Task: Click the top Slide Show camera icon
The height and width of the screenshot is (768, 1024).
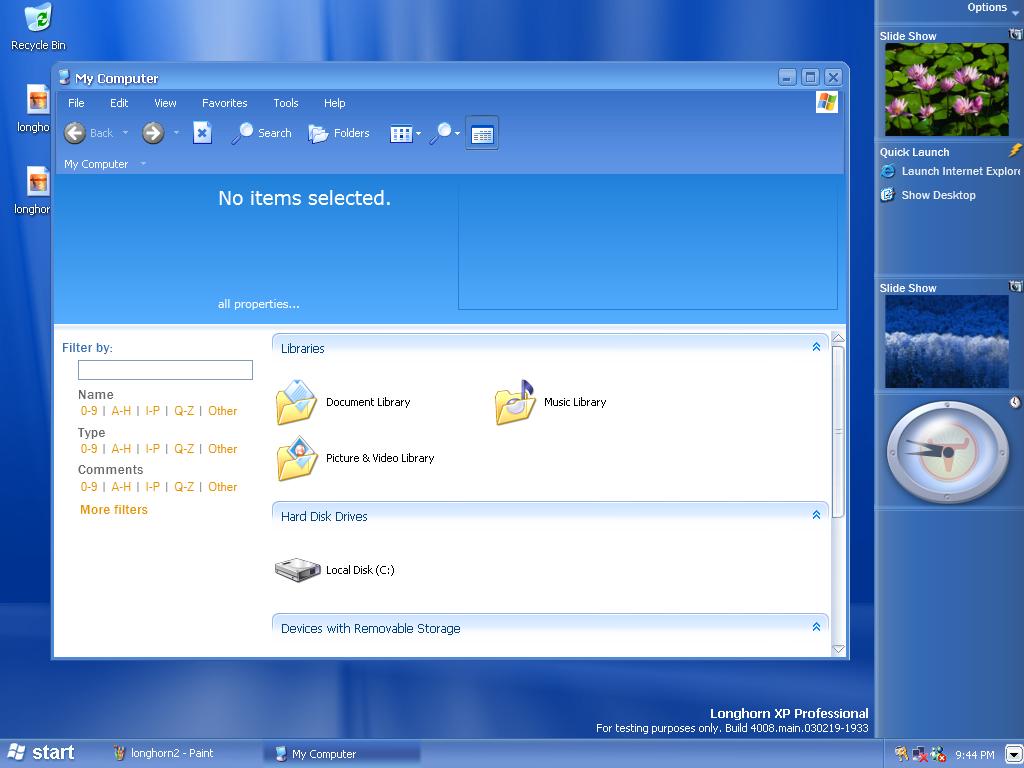Action: (x=1016, y=34)
